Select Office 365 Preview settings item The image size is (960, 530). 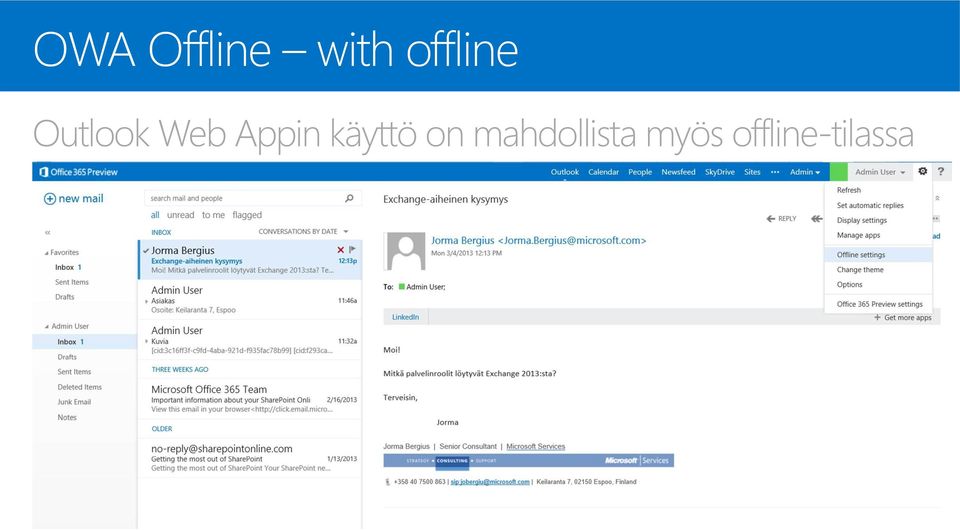(x=879, y=304)
